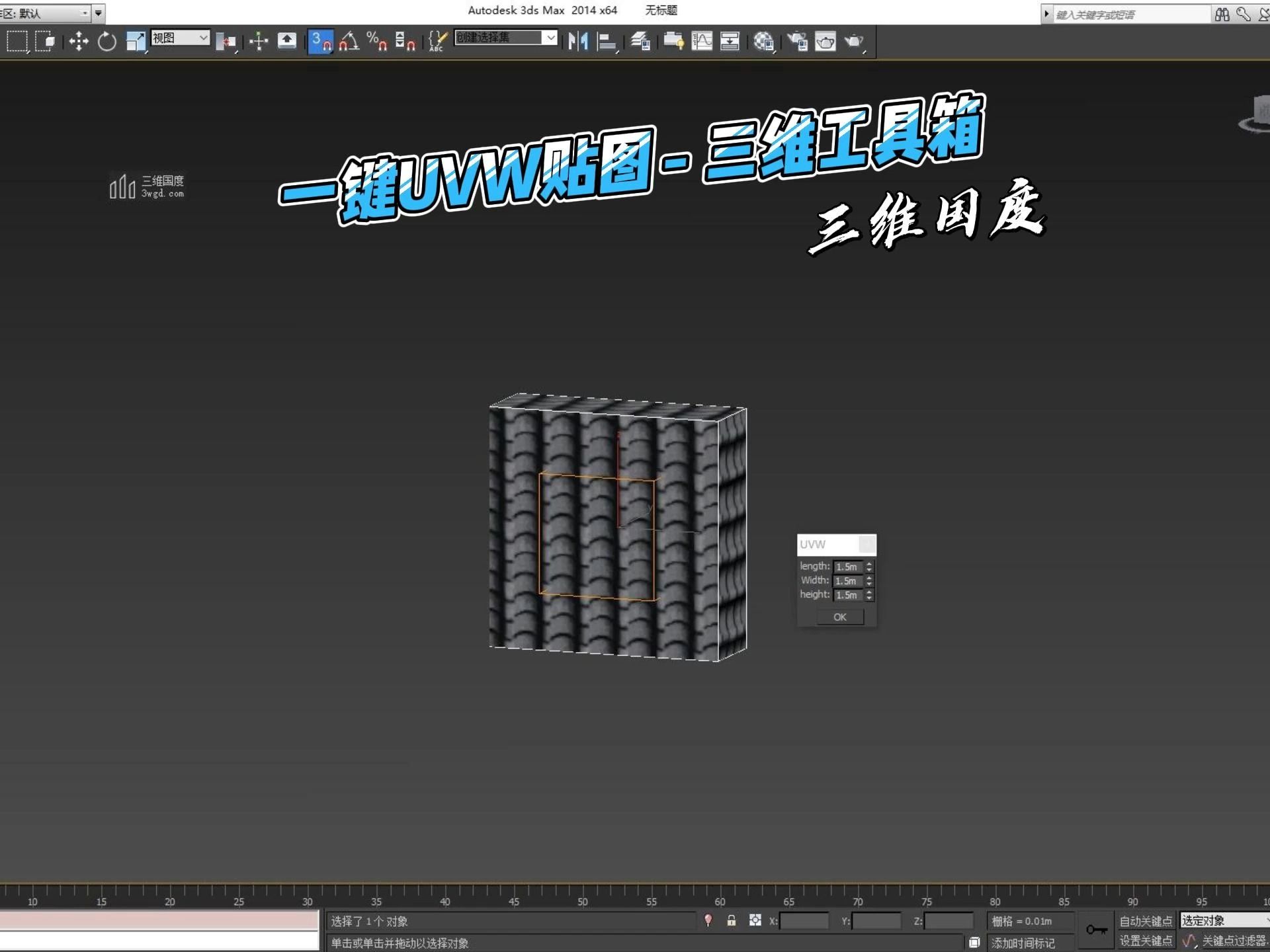Image resolution: width=1270 pixels, height=952 pixels.
Task: Select the Select and Uniform Scale tool
Action: click(x=134, y=42)
